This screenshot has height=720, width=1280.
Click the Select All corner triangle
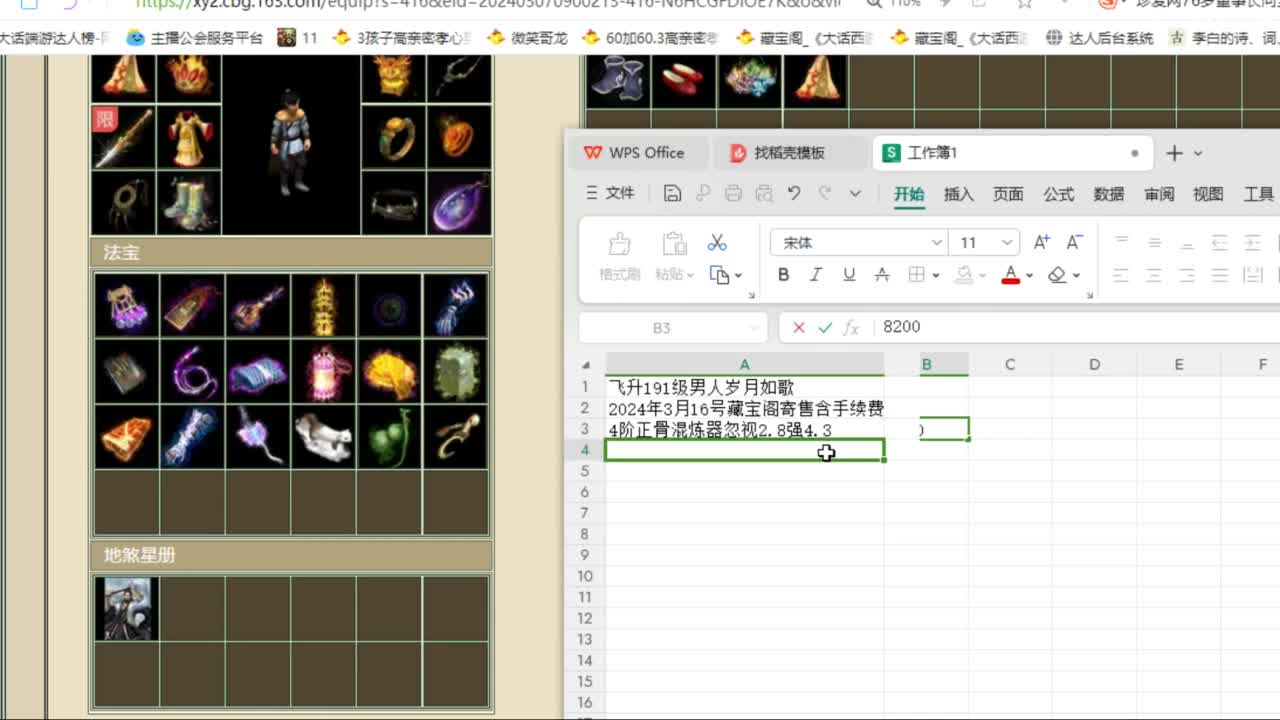click(586, 365)
